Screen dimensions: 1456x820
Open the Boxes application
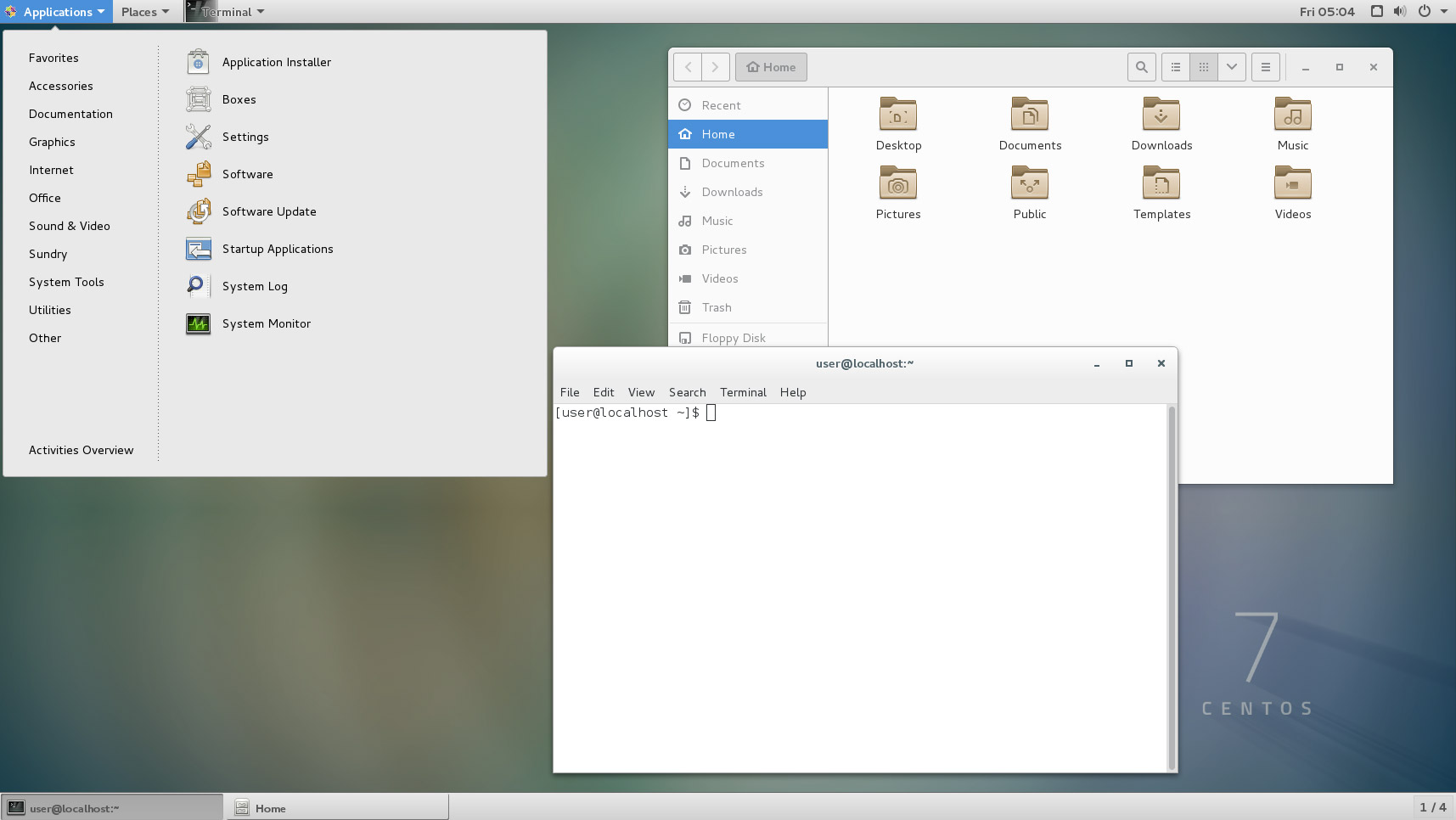coord(239,99)
